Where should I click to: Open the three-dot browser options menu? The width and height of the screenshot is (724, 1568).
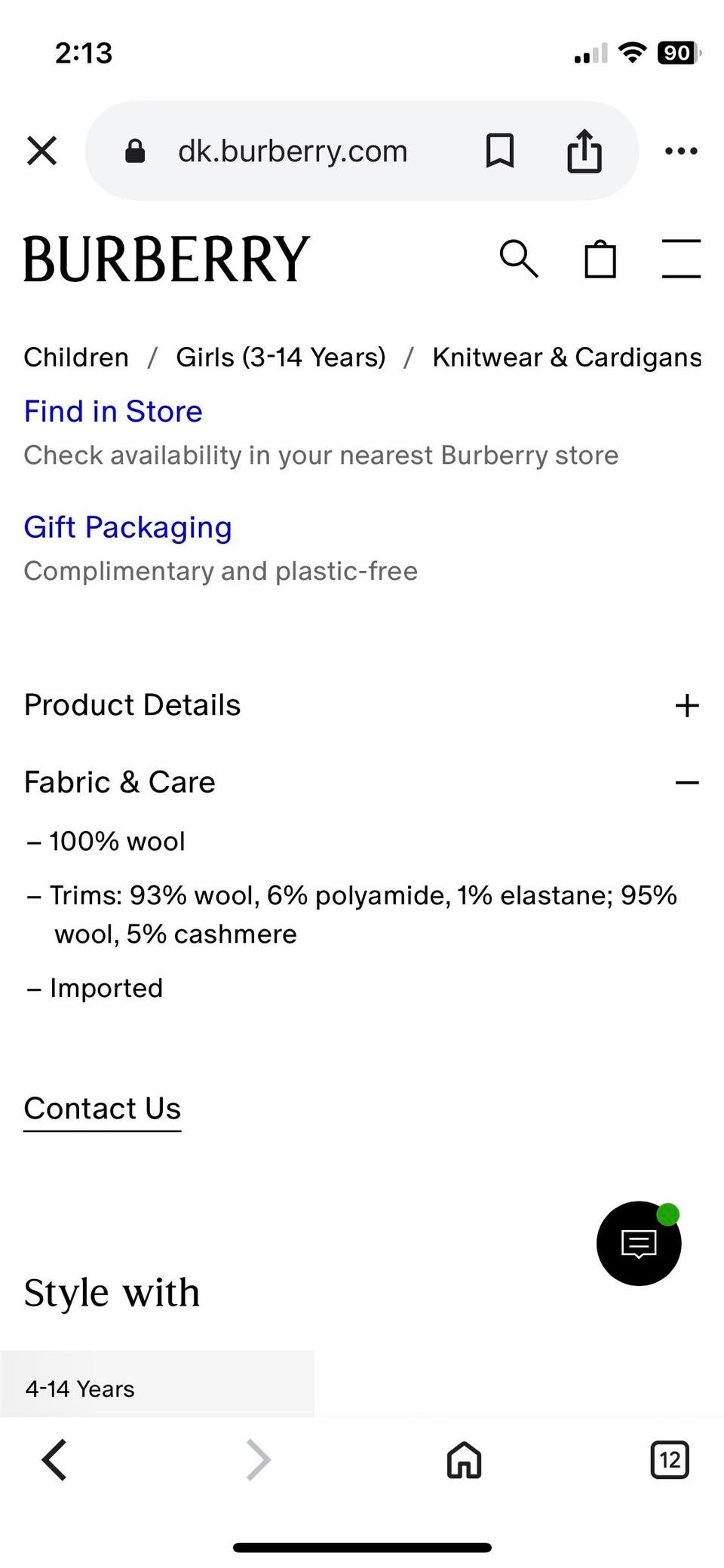pyautogui.click(x=681, y=151)
